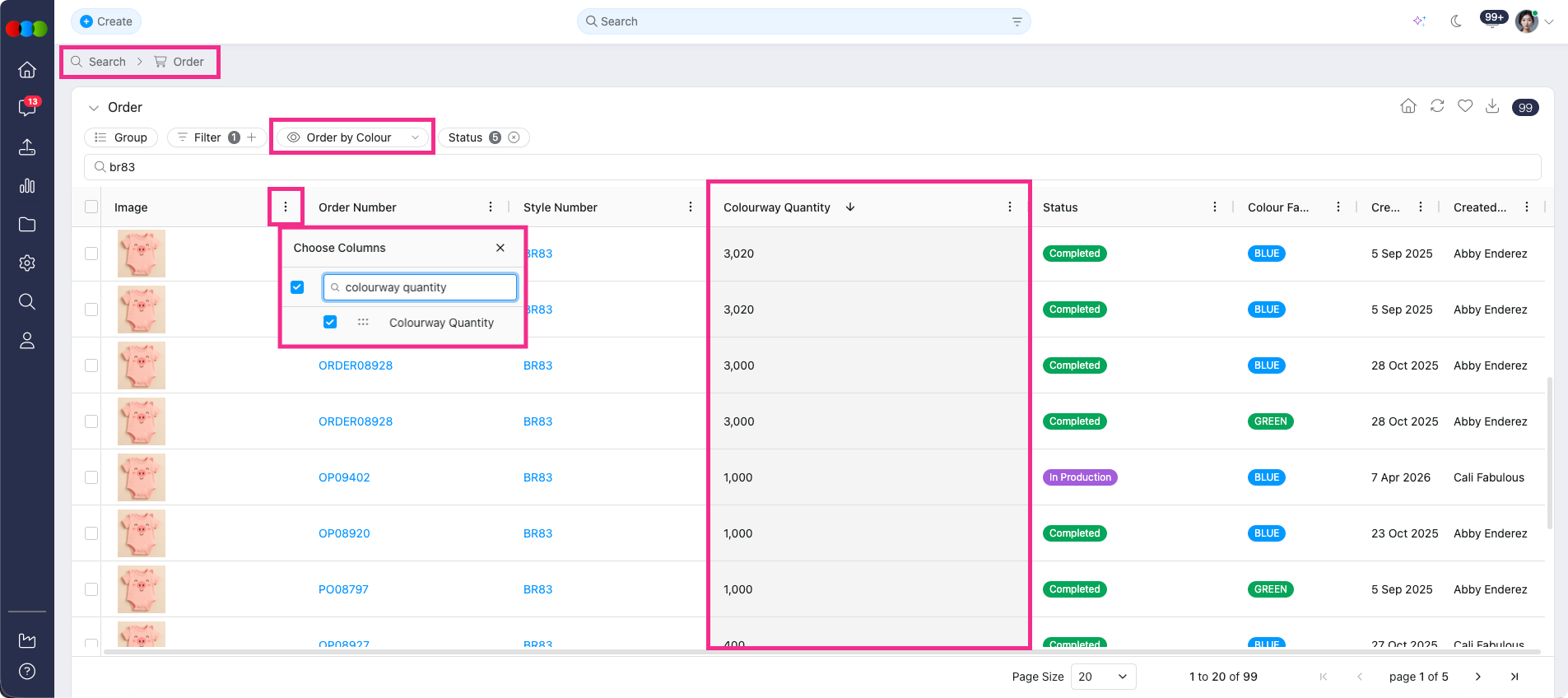This screenshot has height=698, width=1568.
Task: Click the AI sparkle icon in header
Action: pyautogui.click(x=1419, y=21)
